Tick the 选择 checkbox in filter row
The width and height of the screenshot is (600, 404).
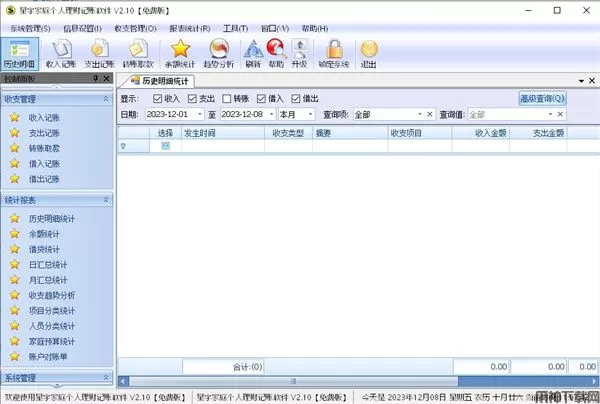165,145
